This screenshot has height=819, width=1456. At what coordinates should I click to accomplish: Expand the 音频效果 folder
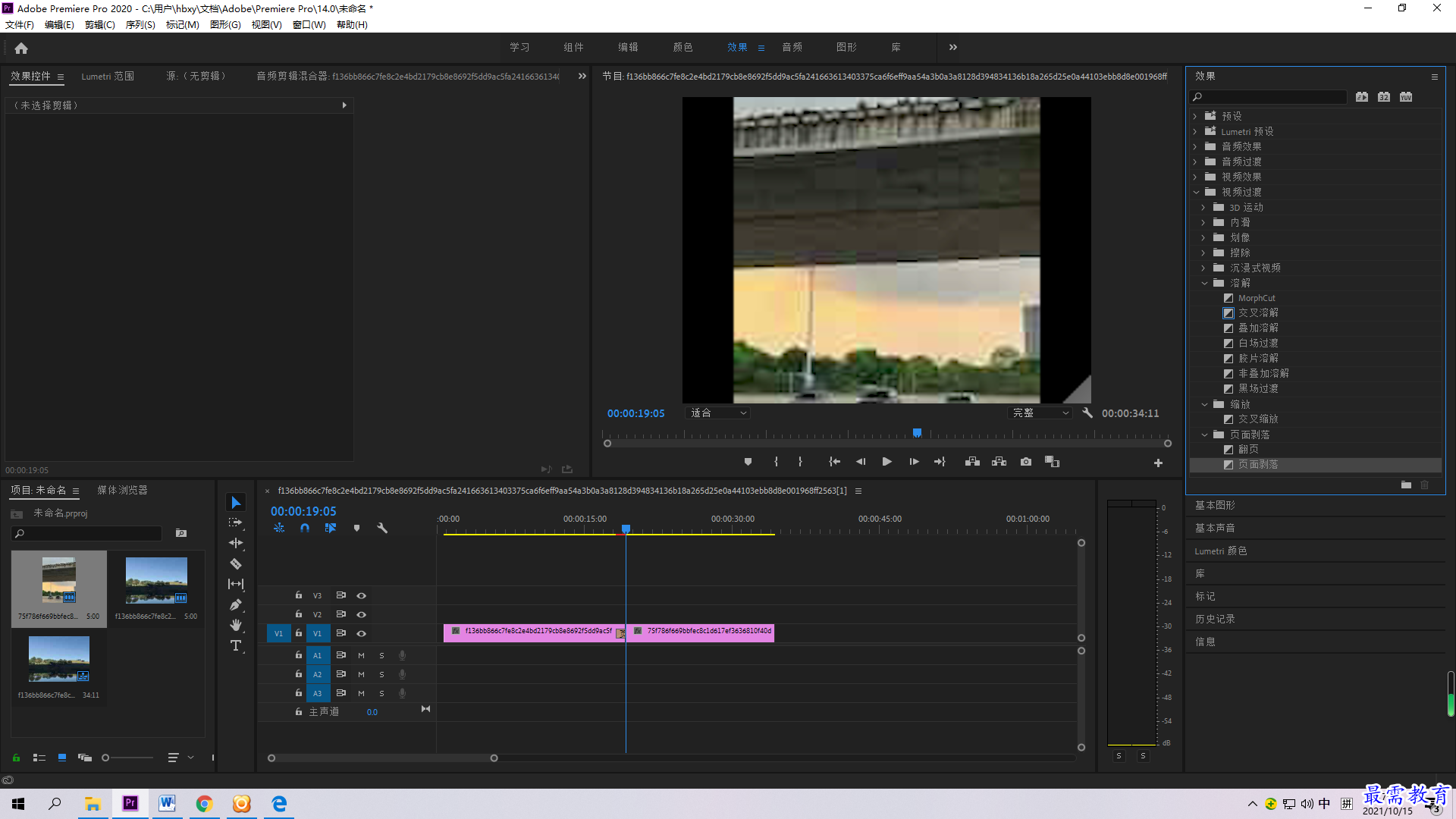[x=1195, y=147]
